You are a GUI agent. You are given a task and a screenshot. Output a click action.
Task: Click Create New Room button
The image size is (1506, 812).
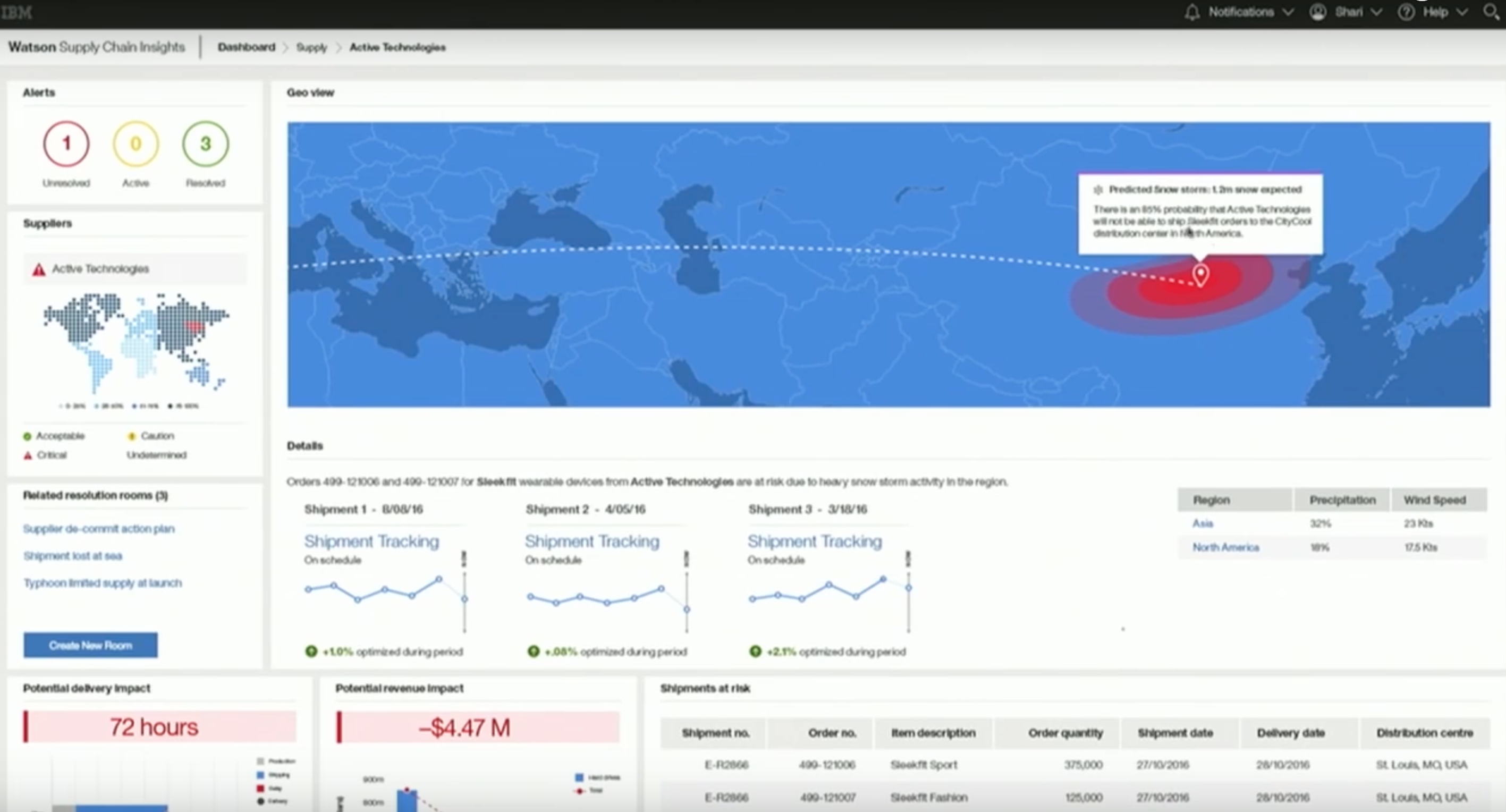pyautogui.click(x=91, y=645)
